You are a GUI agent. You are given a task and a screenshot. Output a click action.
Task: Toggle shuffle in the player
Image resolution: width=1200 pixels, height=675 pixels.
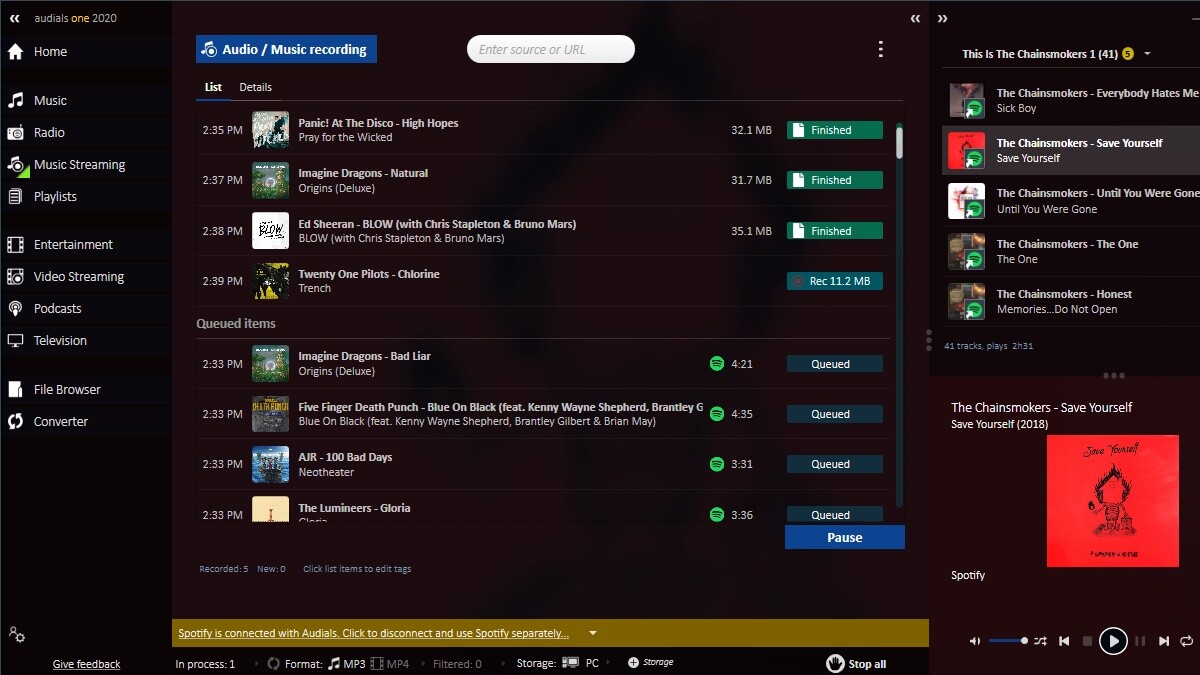(1040, 641)
